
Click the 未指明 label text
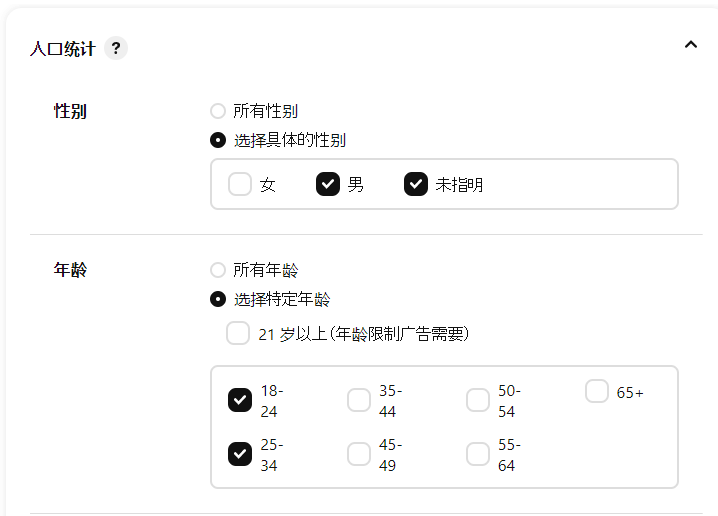(x=459, y=185)
